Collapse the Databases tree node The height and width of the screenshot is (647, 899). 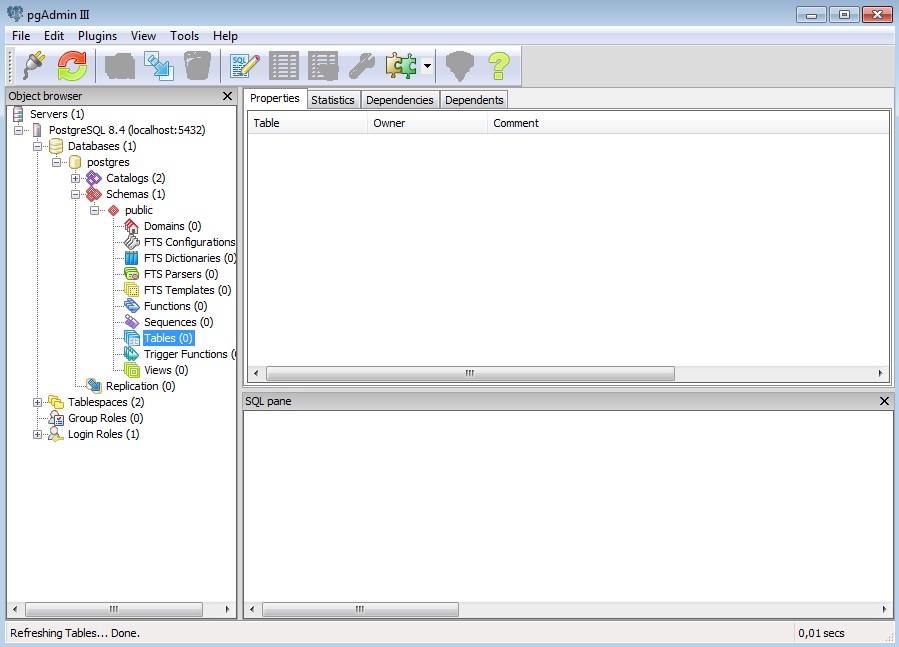click(x=38, y=146)
